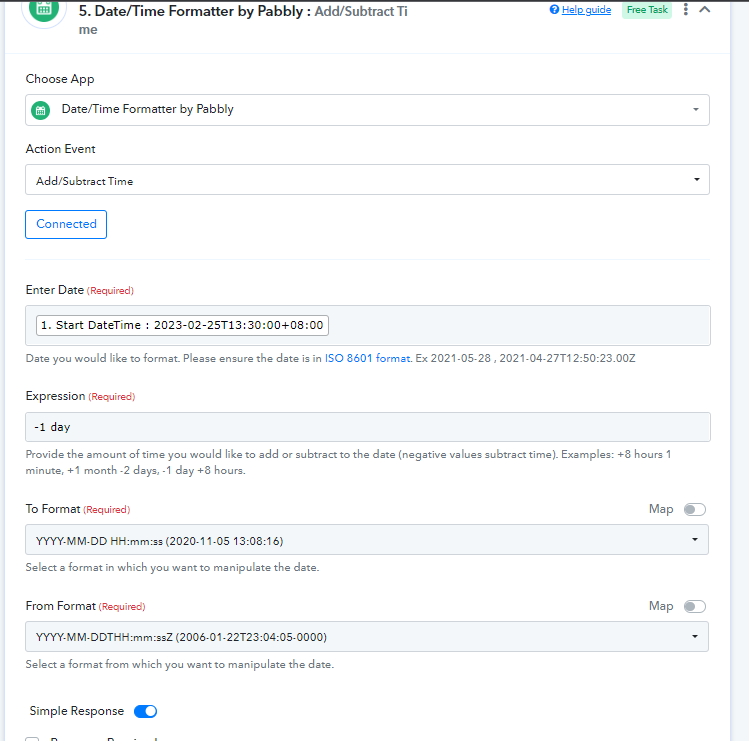Image resolution: width=749 pixels, height=741 pixels.
Task: Click the Action Event dropdown arrow
Action: (696, 179)
